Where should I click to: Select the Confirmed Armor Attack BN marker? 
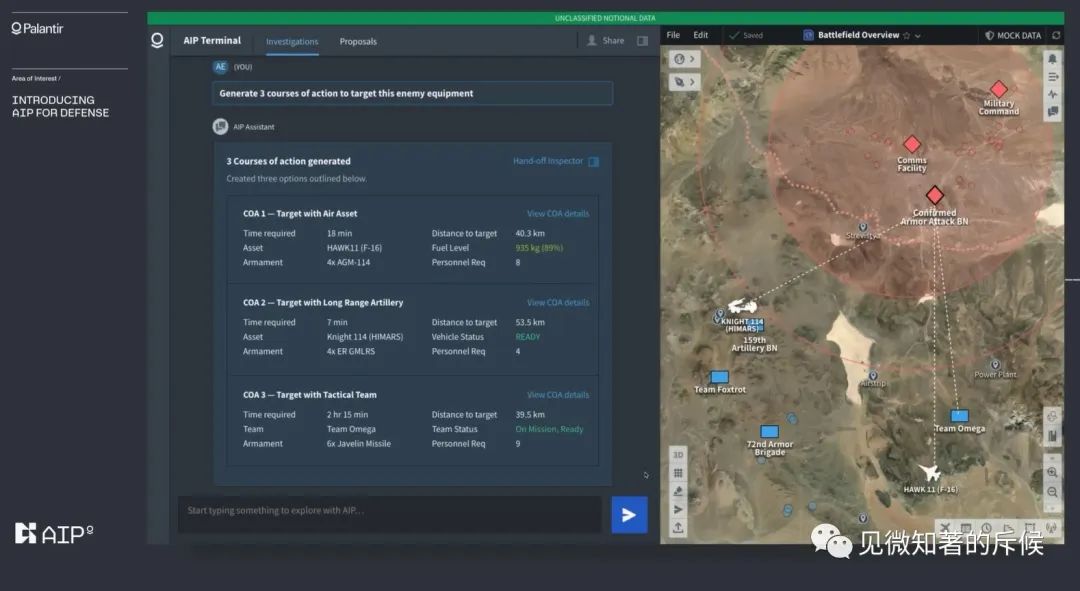935,195
